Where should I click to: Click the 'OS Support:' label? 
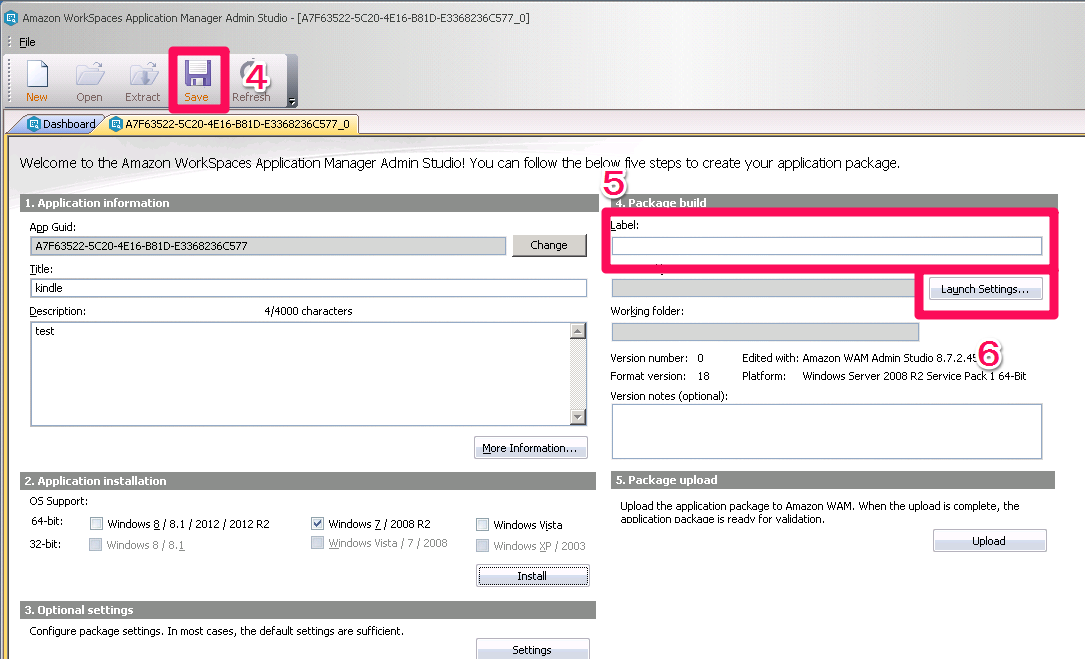(59, 501)
